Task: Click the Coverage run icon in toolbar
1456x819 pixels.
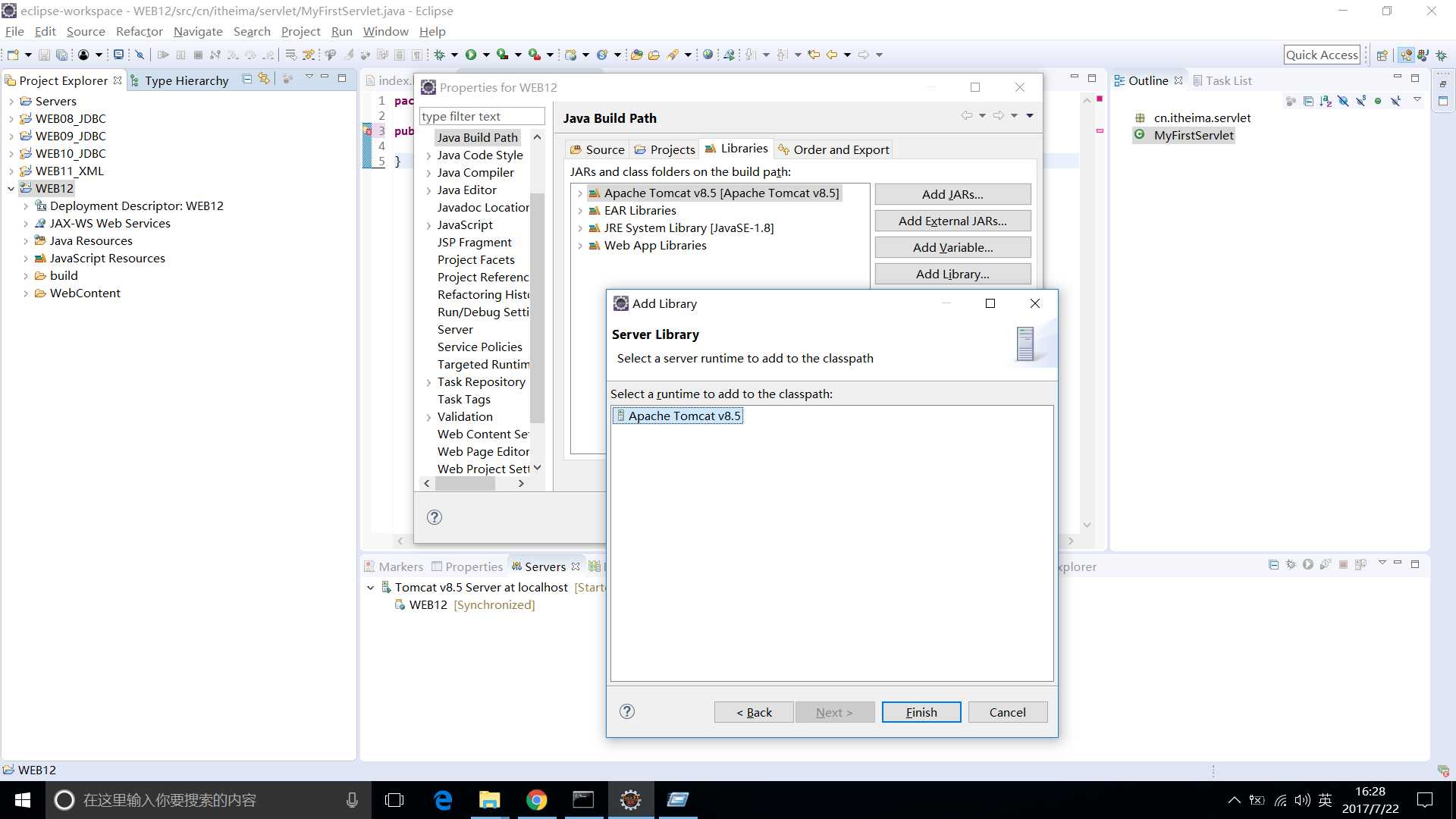Action: pyautogui.click(x=502, y=55)
